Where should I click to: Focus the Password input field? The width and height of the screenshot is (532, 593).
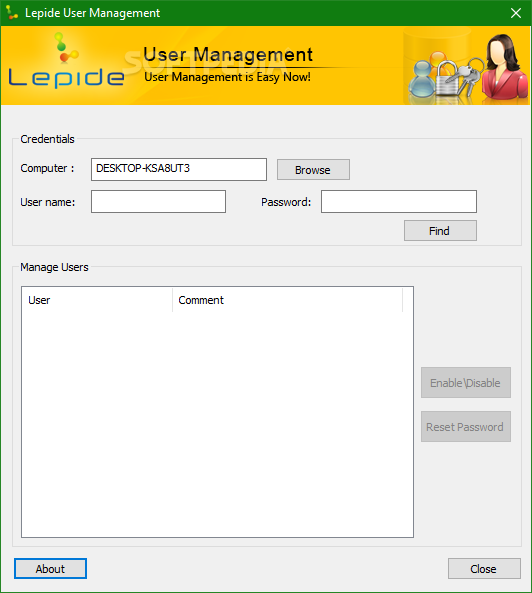399,202
